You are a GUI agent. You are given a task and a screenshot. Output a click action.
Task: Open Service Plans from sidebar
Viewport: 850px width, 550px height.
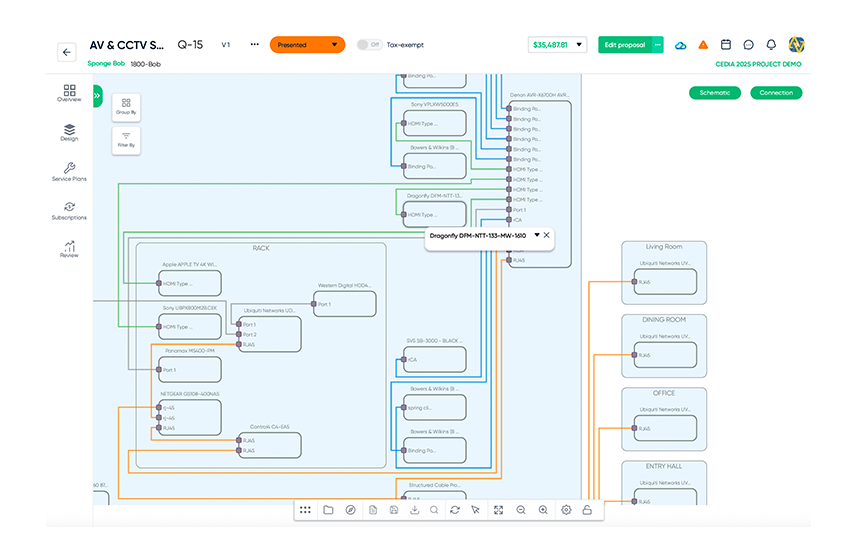point(69,172)
